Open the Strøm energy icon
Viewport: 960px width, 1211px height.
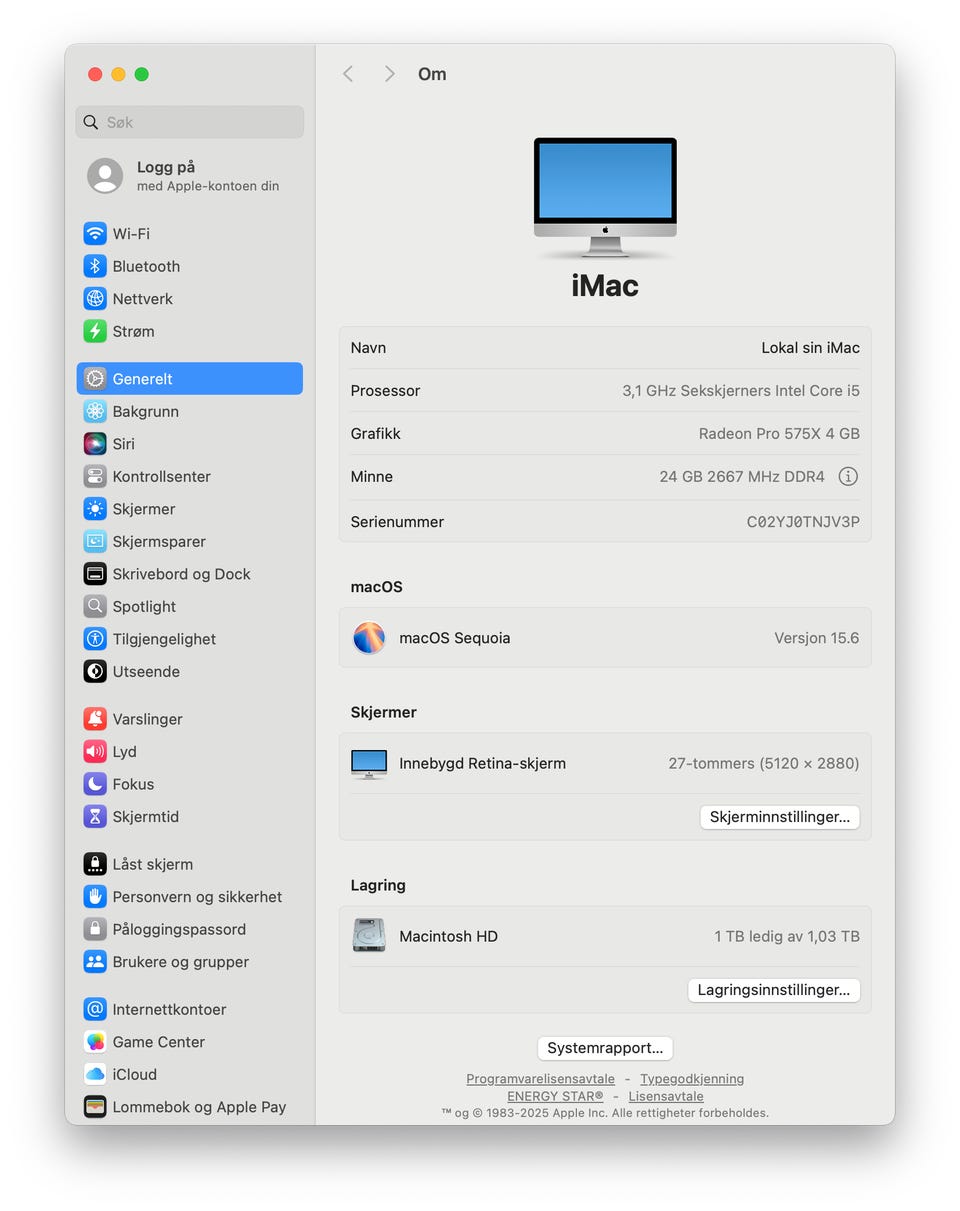tap(95, 331)
